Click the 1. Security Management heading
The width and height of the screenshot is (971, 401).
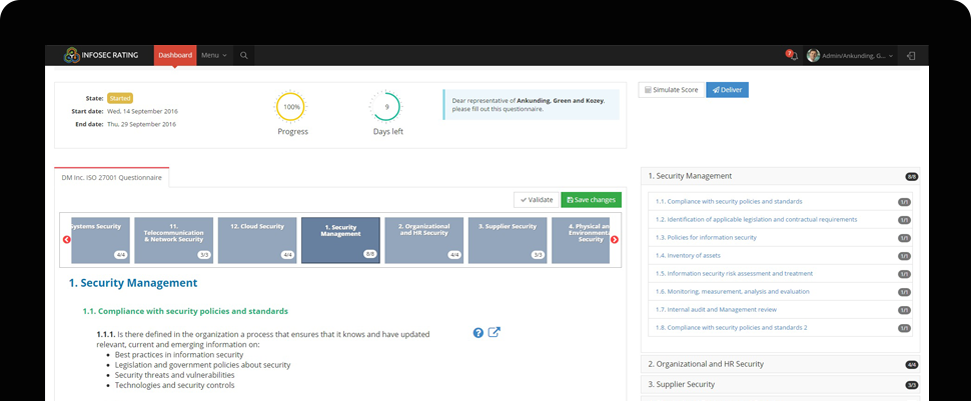(133, 283)
